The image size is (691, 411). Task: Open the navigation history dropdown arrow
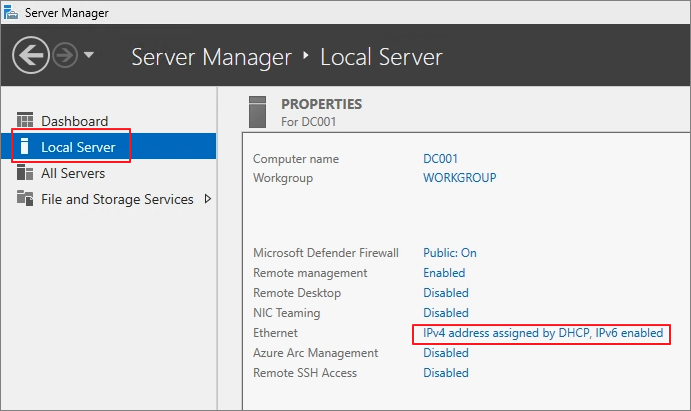pos(89,55)
